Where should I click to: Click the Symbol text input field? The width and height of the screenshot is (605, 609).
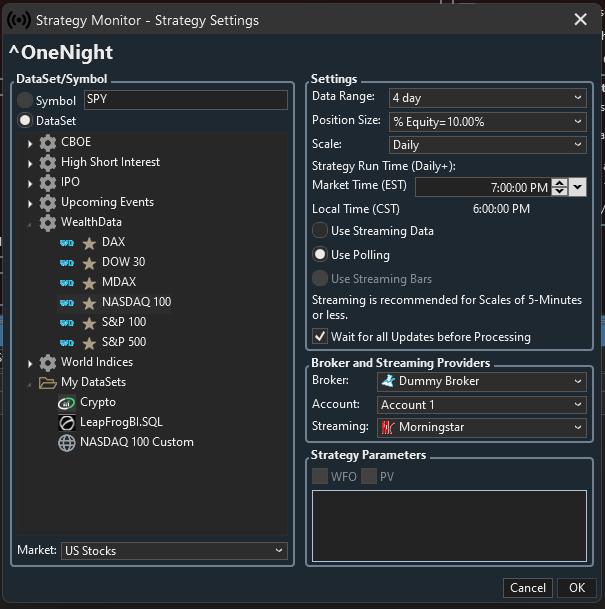pyautogui.click(x=185, y=100)
